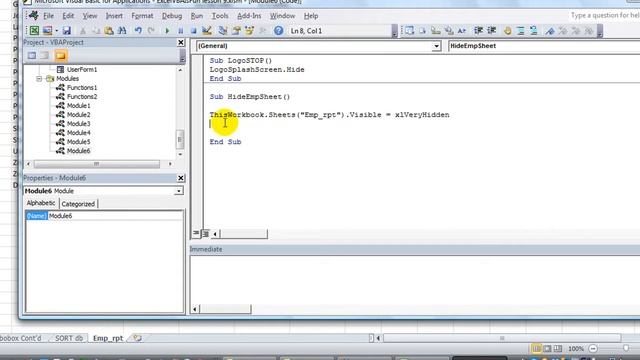
Task: Click the Procedure View button in code window
Action: [x=196, y=233]
